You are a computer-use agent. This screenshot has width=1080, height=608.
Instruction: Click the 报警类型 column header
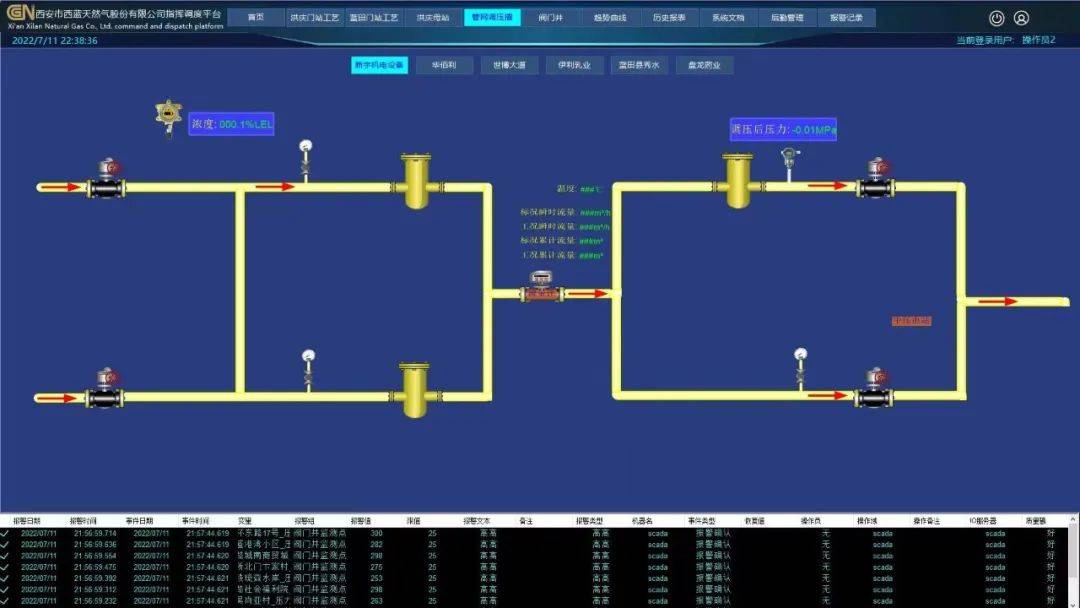click(590, 521)
